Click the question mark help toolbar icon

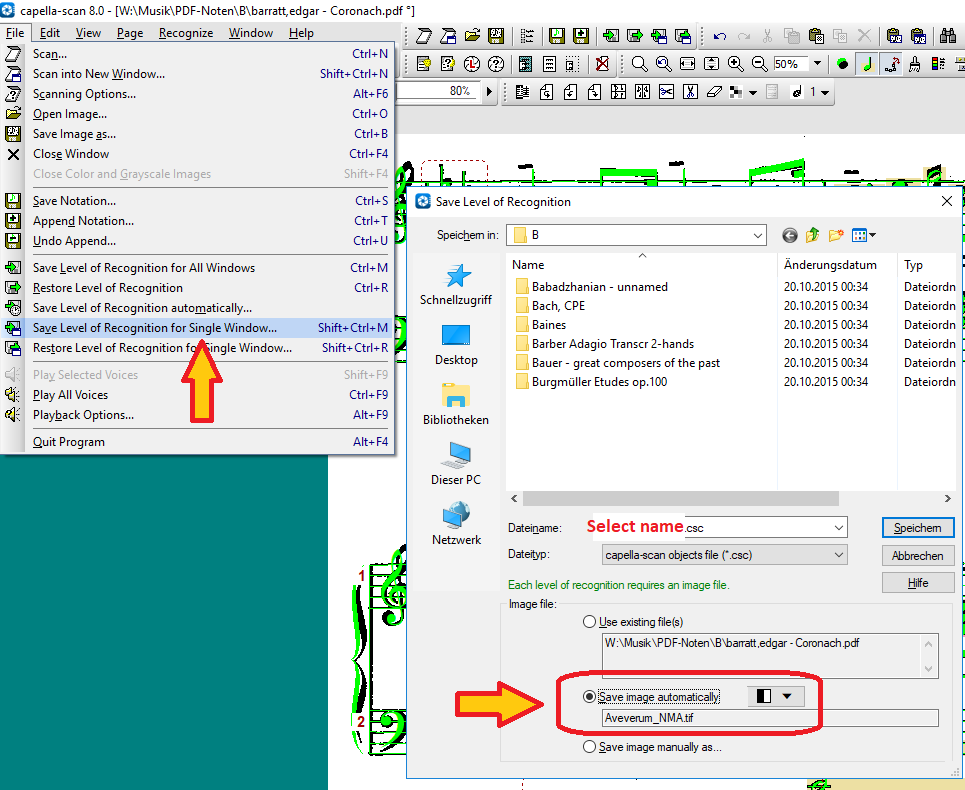495,63
